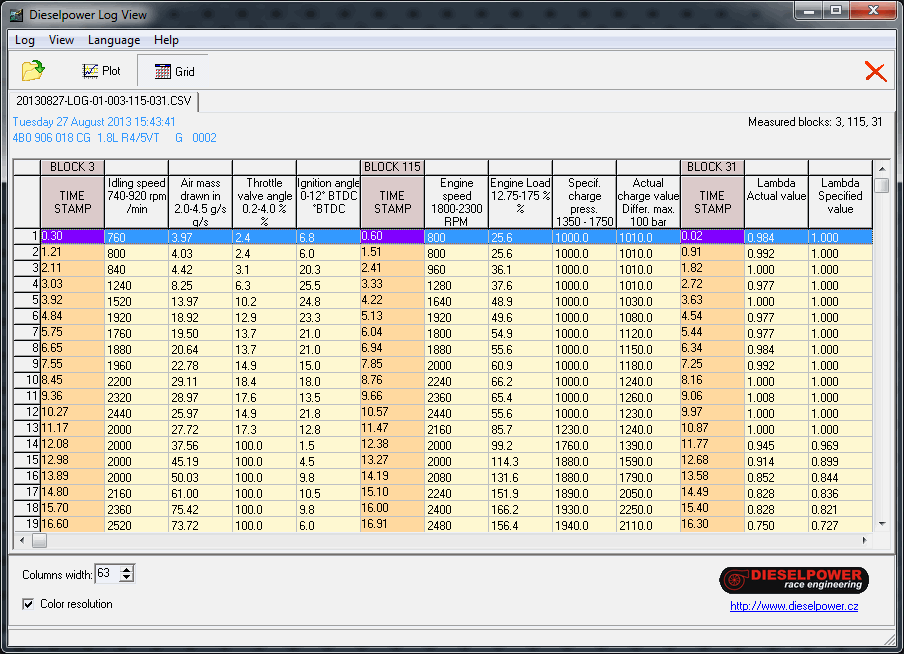Select row number 1 header

point(27,236)
